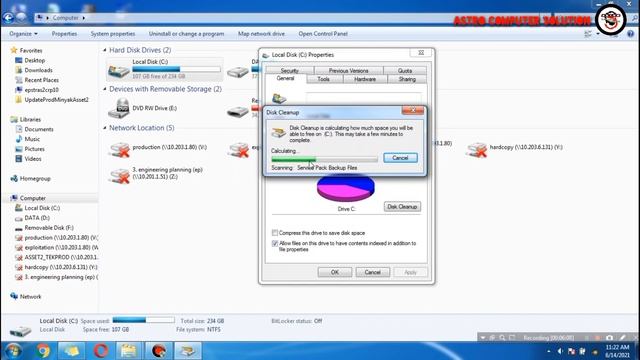The height and width of the screenshot is (360, 640).
Task: Click Disk Cleanup taskbar icon
Action: point(188,351)
